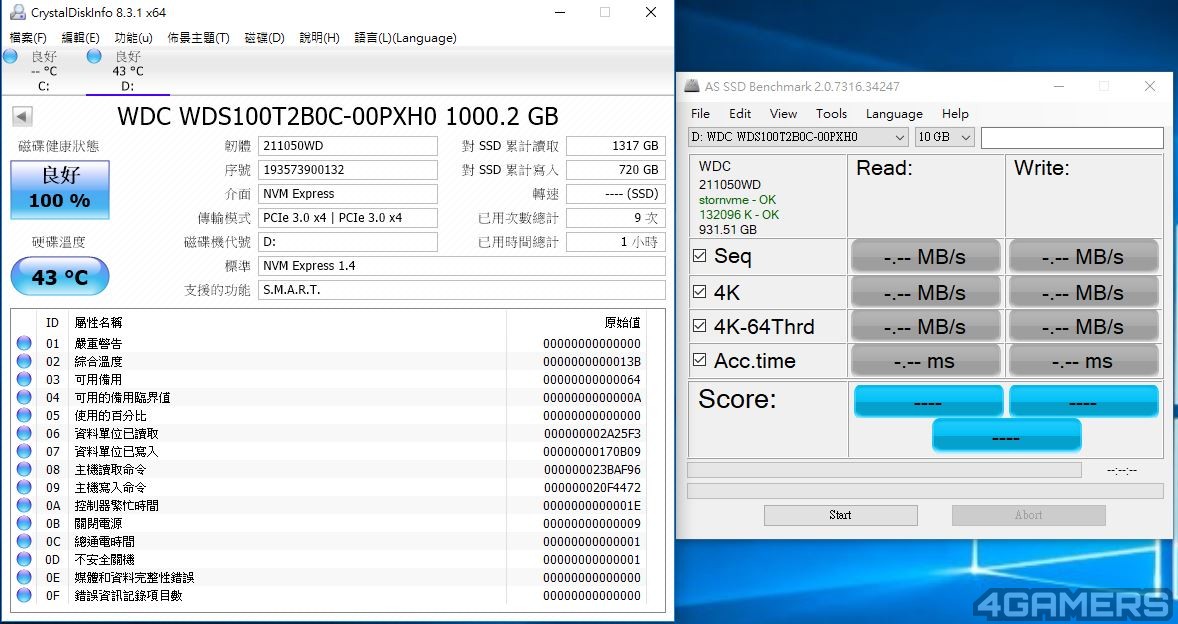Click the Seq Write result button

click(1083, 257)
